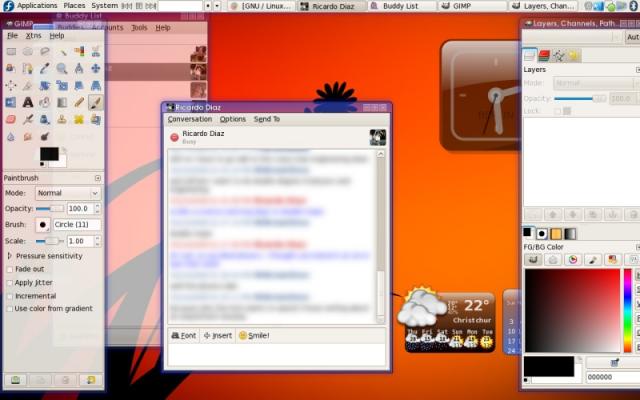Select the Paths tool

tap(28, 69)
